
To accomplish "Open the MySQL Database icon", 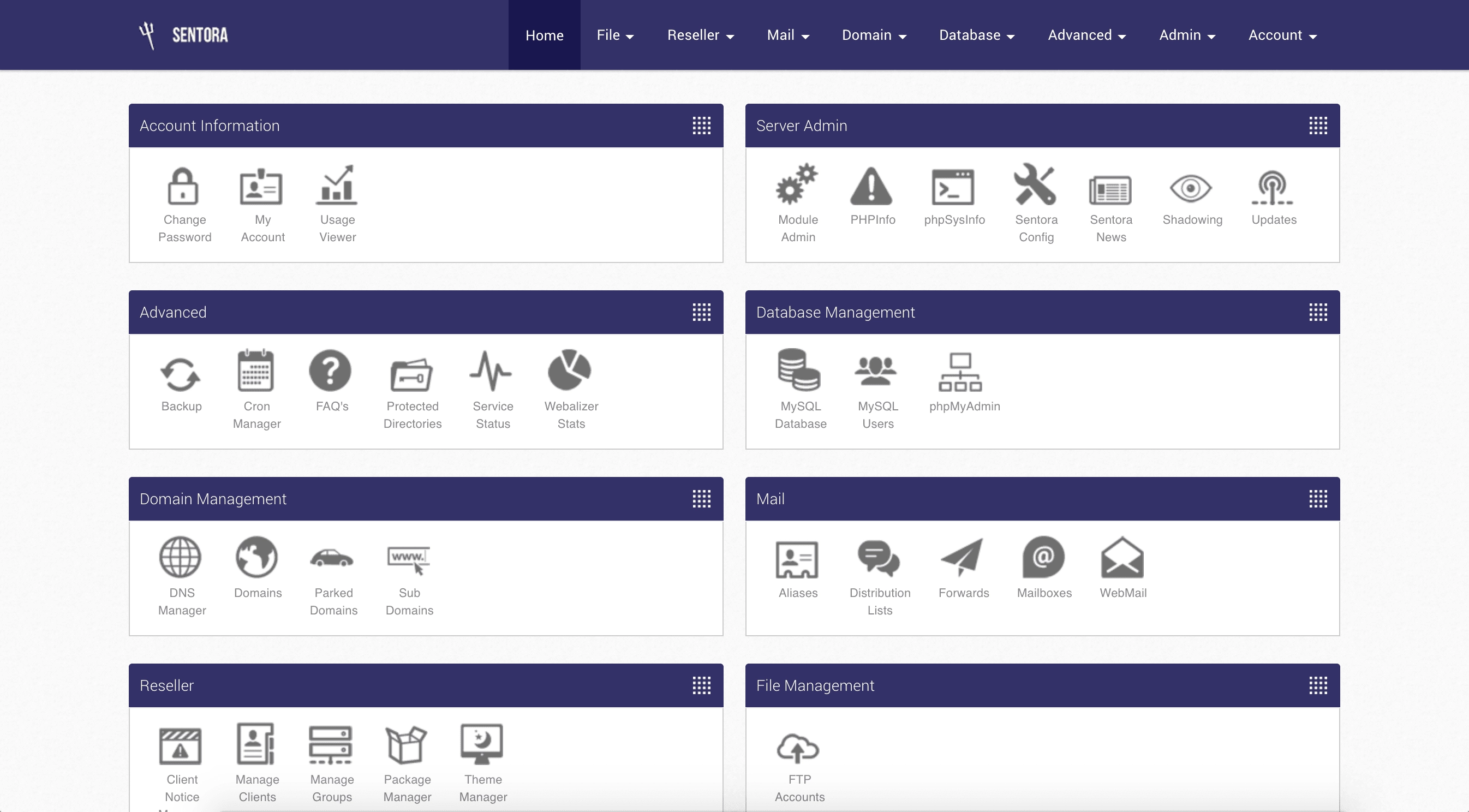I will point(799,370).
